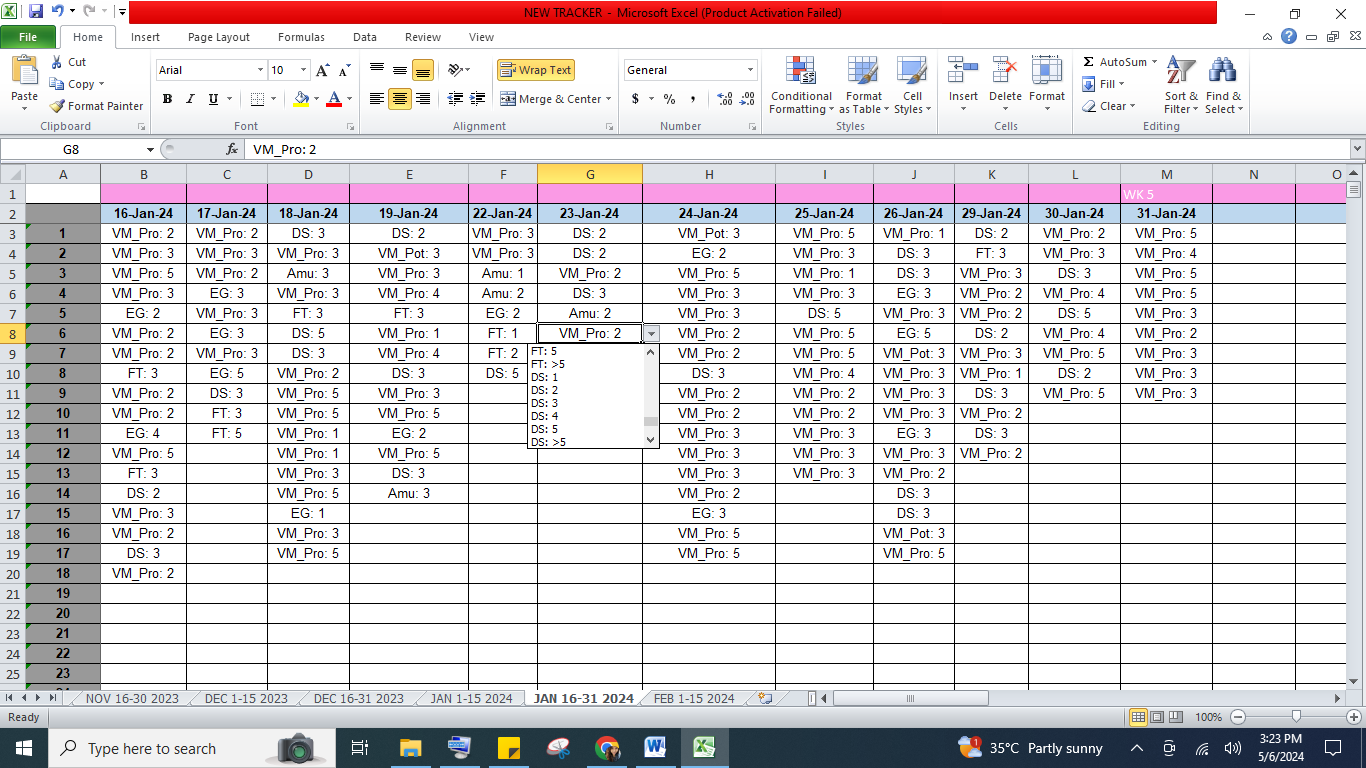The width and height of the screenshot is (1366, 768).
Task: Click the Insert cells icon
Action: tap(963, 70)
